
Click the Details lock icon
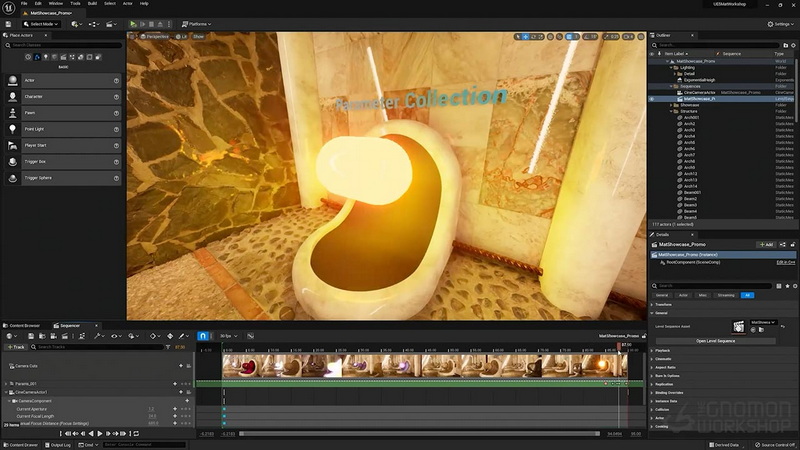[x=792, y=245]
